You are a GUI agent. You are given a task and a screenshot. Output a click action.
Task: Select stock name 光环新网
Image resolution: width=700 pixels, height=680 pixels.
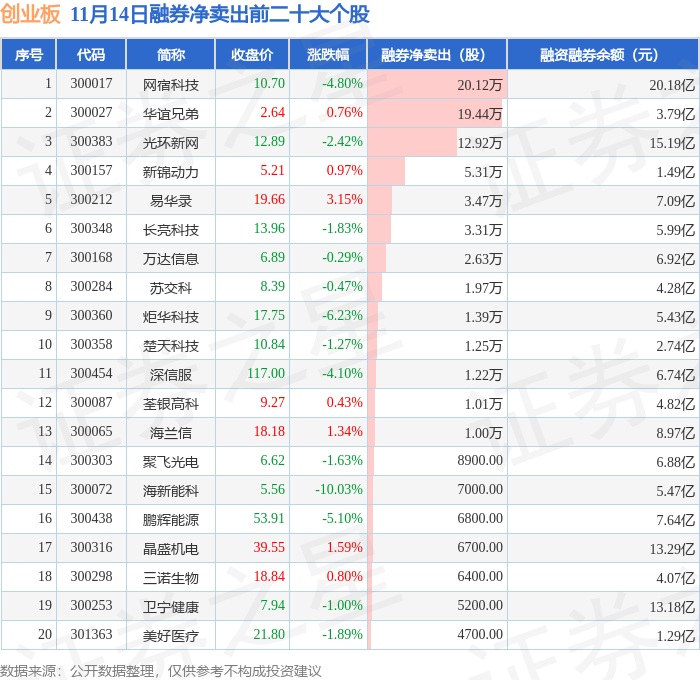(171, 142)
